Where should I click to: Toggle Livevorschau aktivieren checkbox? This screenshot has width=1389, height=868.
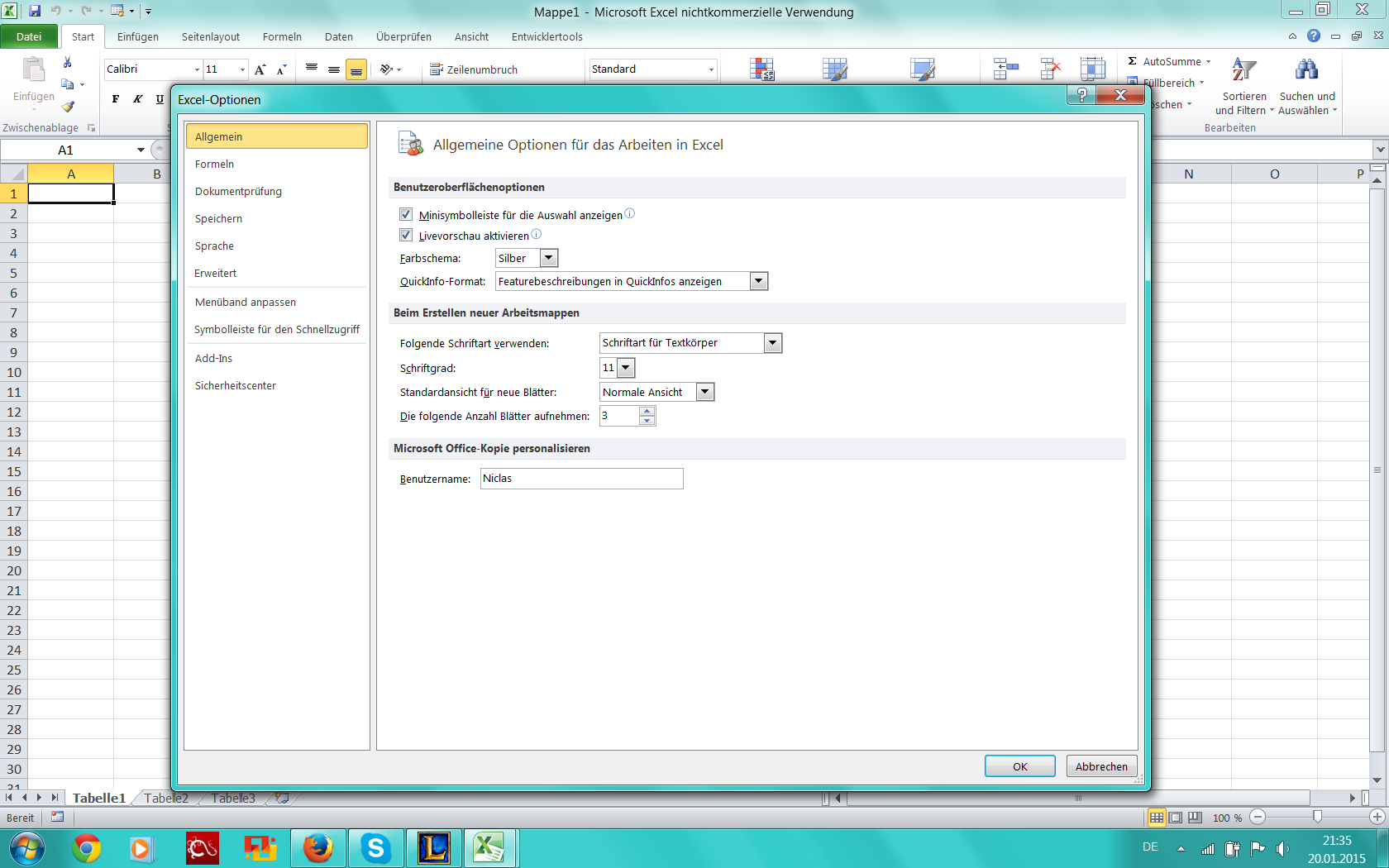(x=406, y=236)
